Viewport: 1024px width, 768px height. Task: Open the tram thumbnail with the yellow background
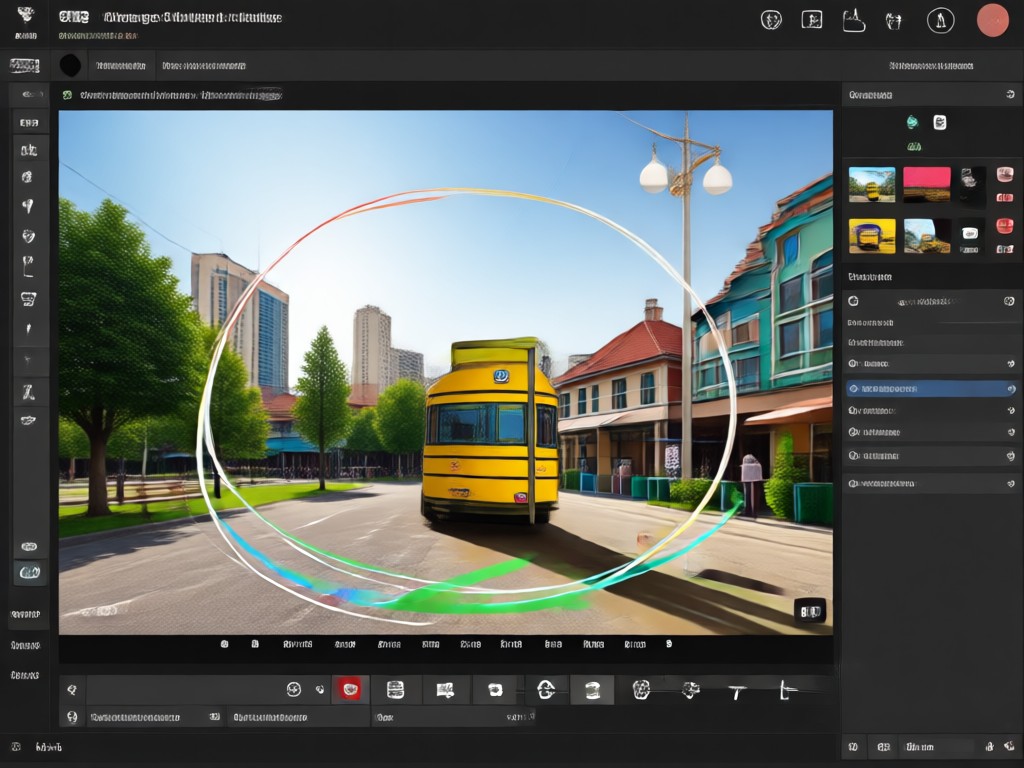pos(872,236)
